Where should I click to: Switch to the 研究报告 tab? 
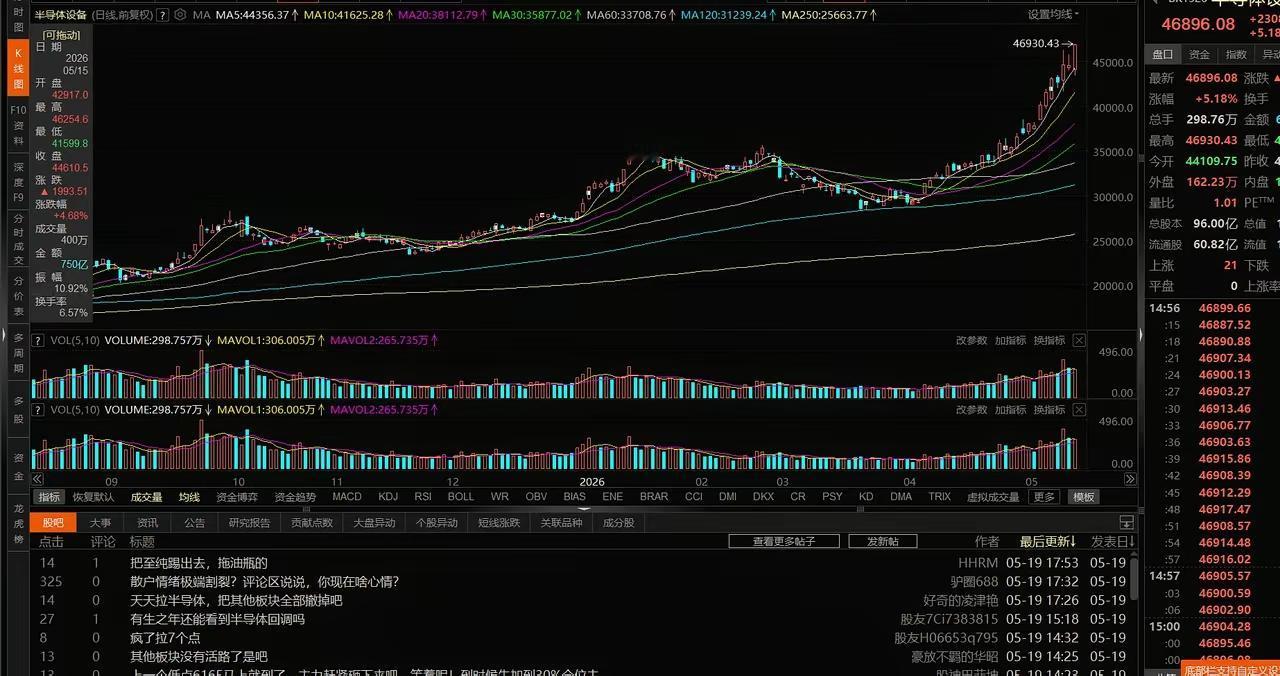point(249,522)
